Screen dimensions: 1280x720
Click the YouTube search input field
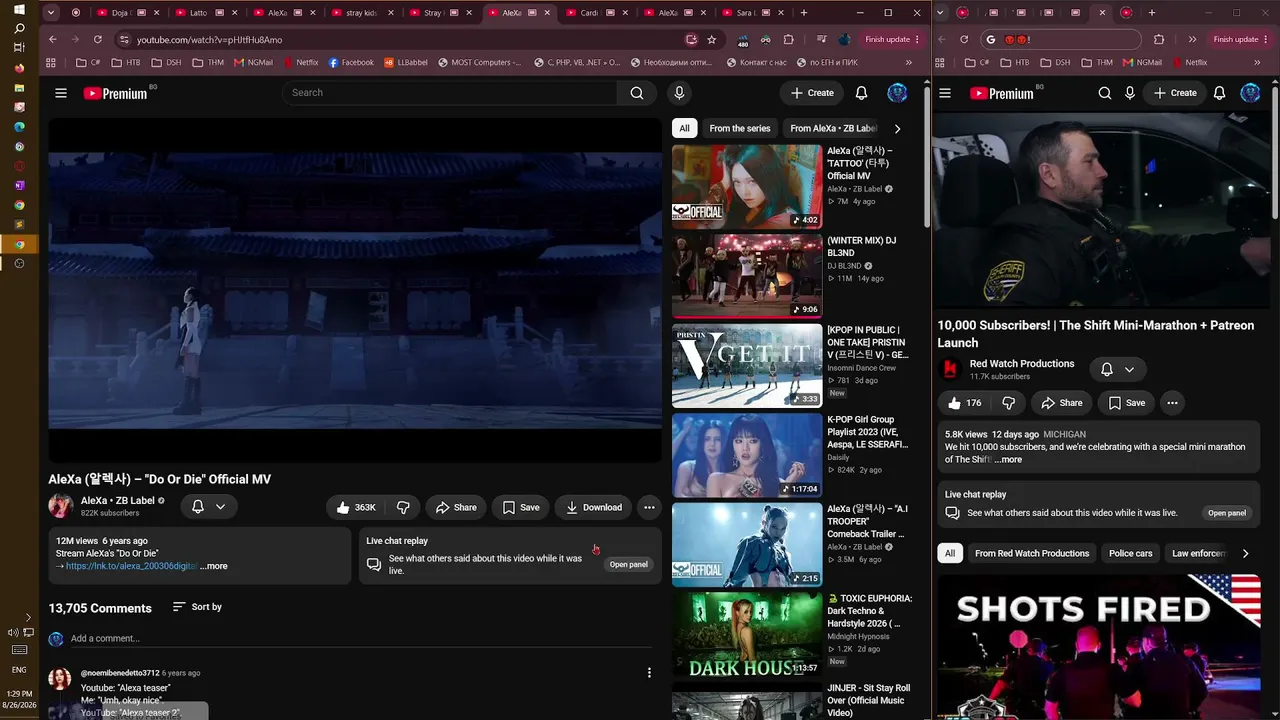[x=449, y=93]
